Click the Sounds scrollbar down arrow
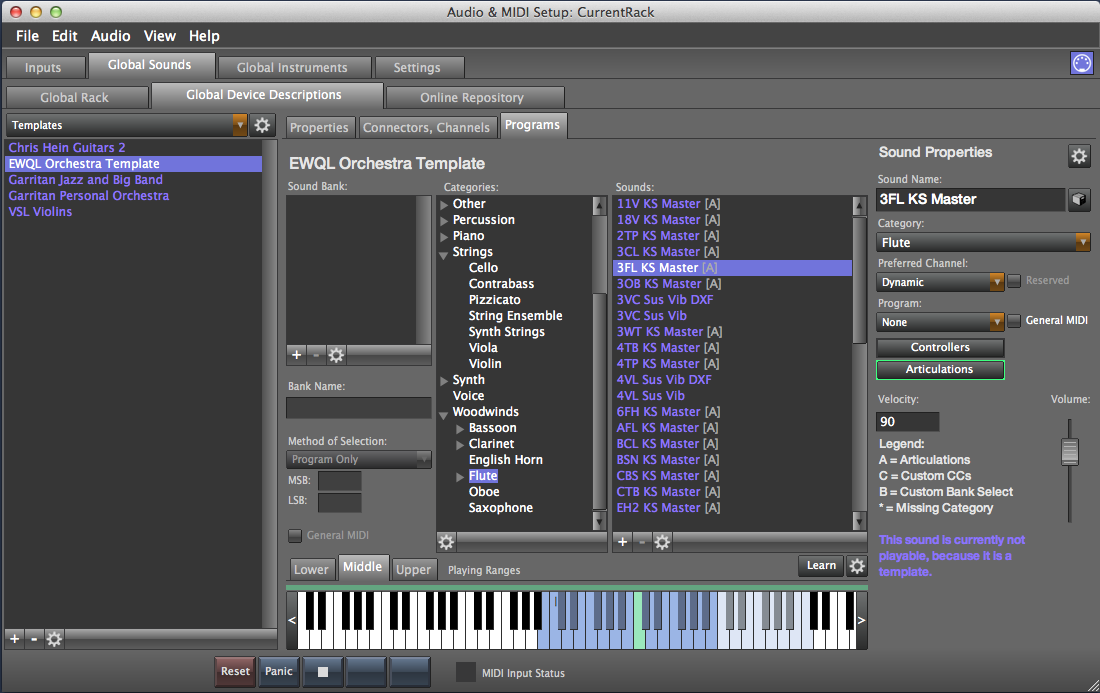The image size is (1100, 693). tap(859, 520)
